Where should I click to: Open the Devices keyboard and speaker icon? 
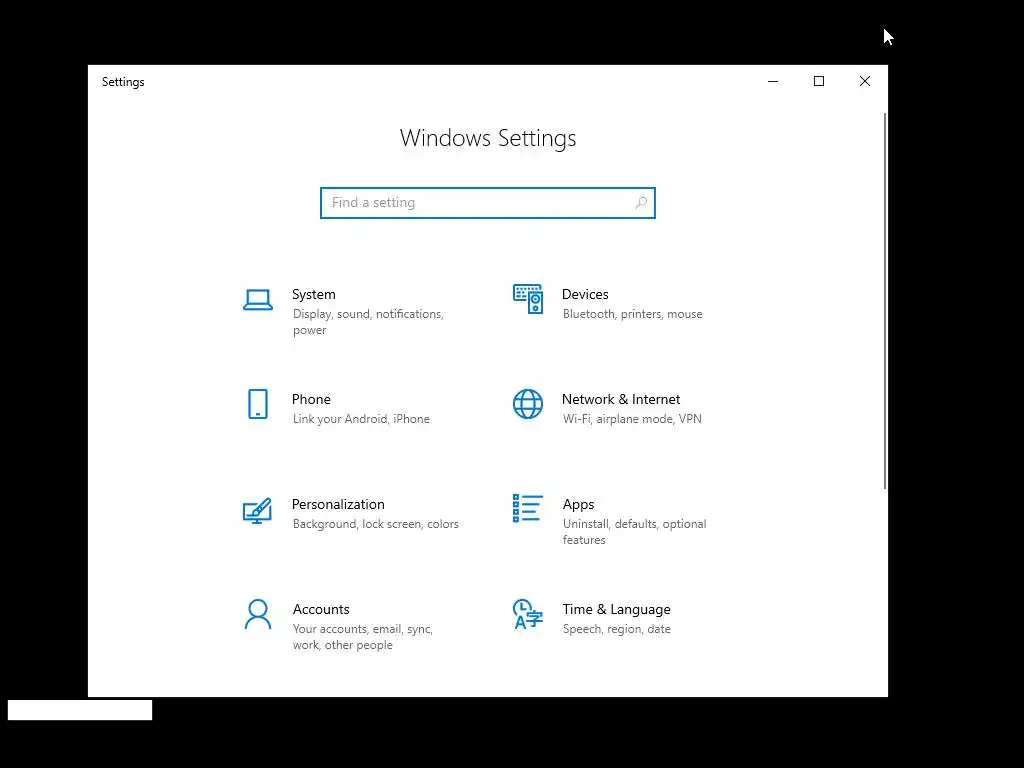click(528, 299)
